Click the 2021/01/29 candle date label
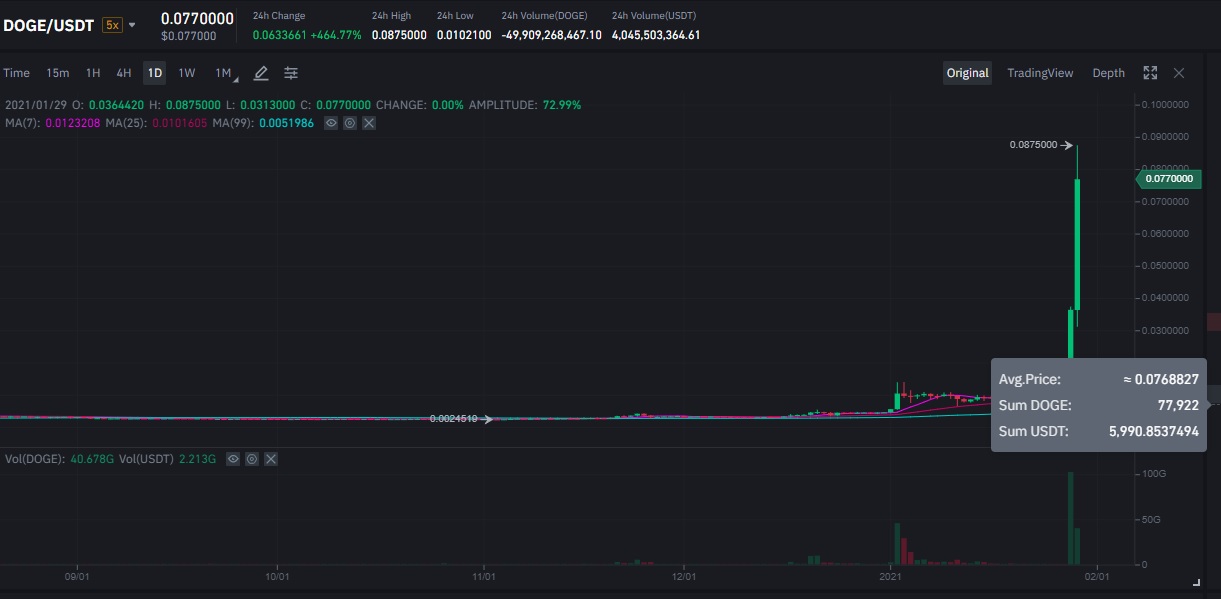 click(x=37, y=104)
